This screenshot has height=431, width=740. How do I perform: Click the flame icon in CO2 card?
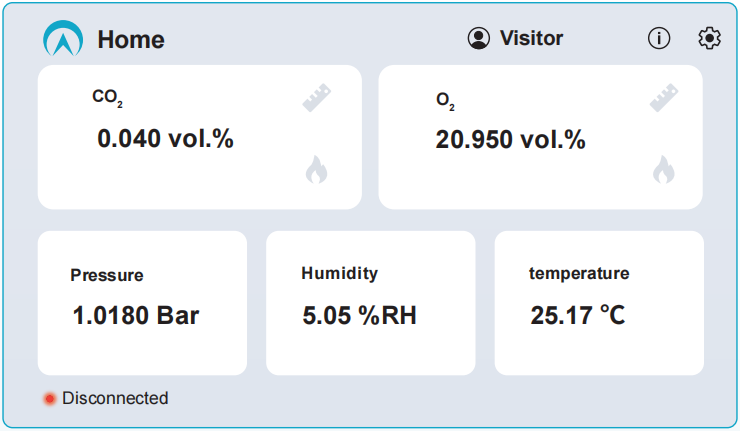pyautogui.click(x=317, y=169)
